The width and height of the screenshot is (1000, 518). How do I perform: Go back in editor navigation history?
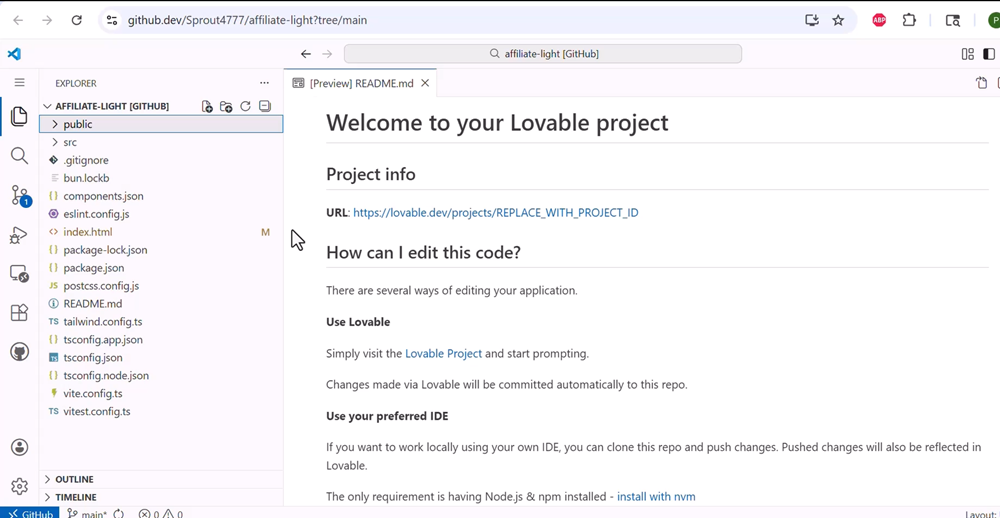[x=305, y=54]
